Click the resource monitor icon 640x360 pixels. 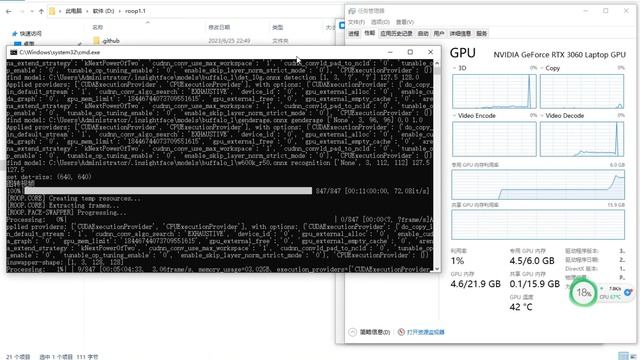(401, 332)
